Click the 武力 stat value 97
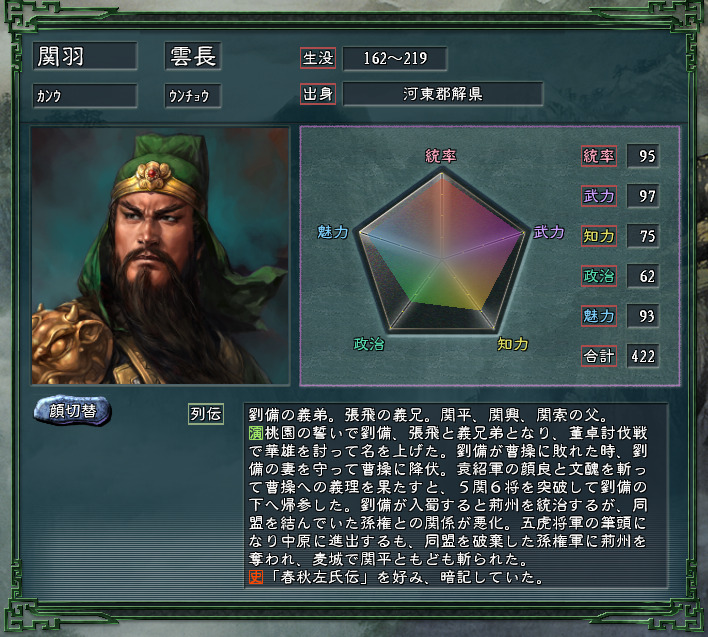This screenshot has width=708, height=637. (x=643, y=196)
